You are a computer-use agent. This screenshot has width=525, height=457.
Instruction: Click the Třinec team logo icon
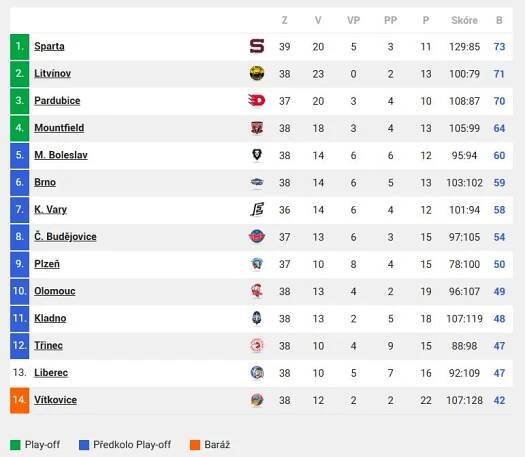[257, 345]
